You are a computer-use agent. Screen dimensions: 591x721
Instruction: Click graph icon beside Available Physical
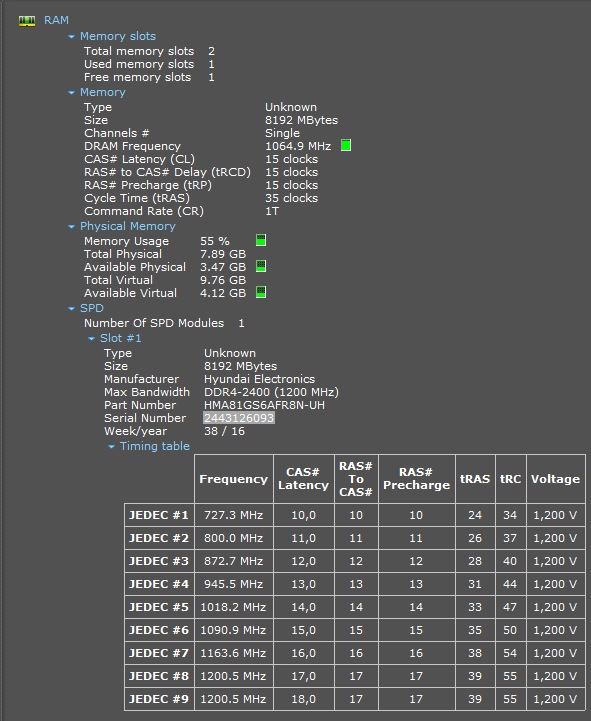pyautogui.click(x=261, y=267)
